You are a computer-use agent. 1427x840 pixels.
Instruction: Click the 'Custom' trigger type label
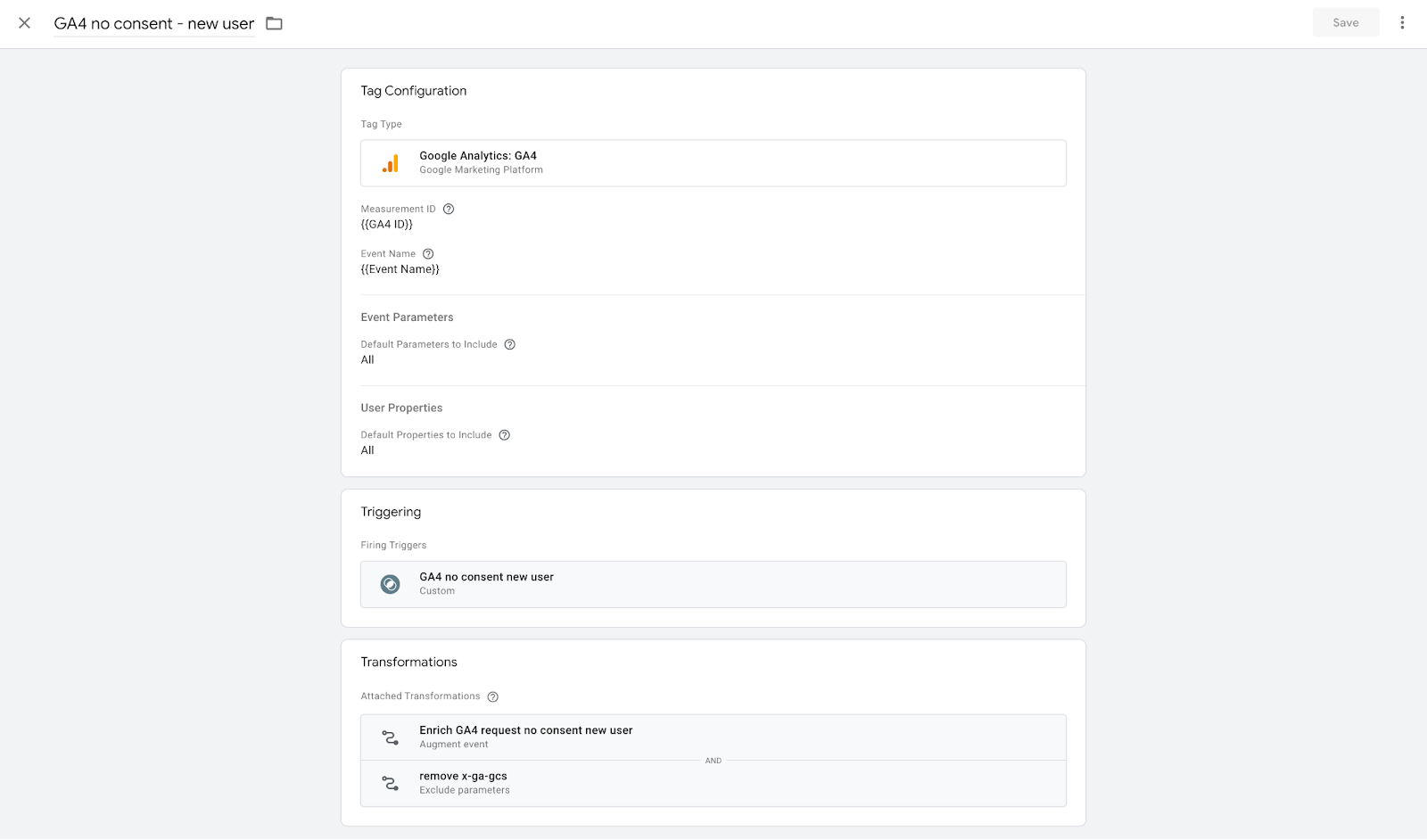point(437,591)
